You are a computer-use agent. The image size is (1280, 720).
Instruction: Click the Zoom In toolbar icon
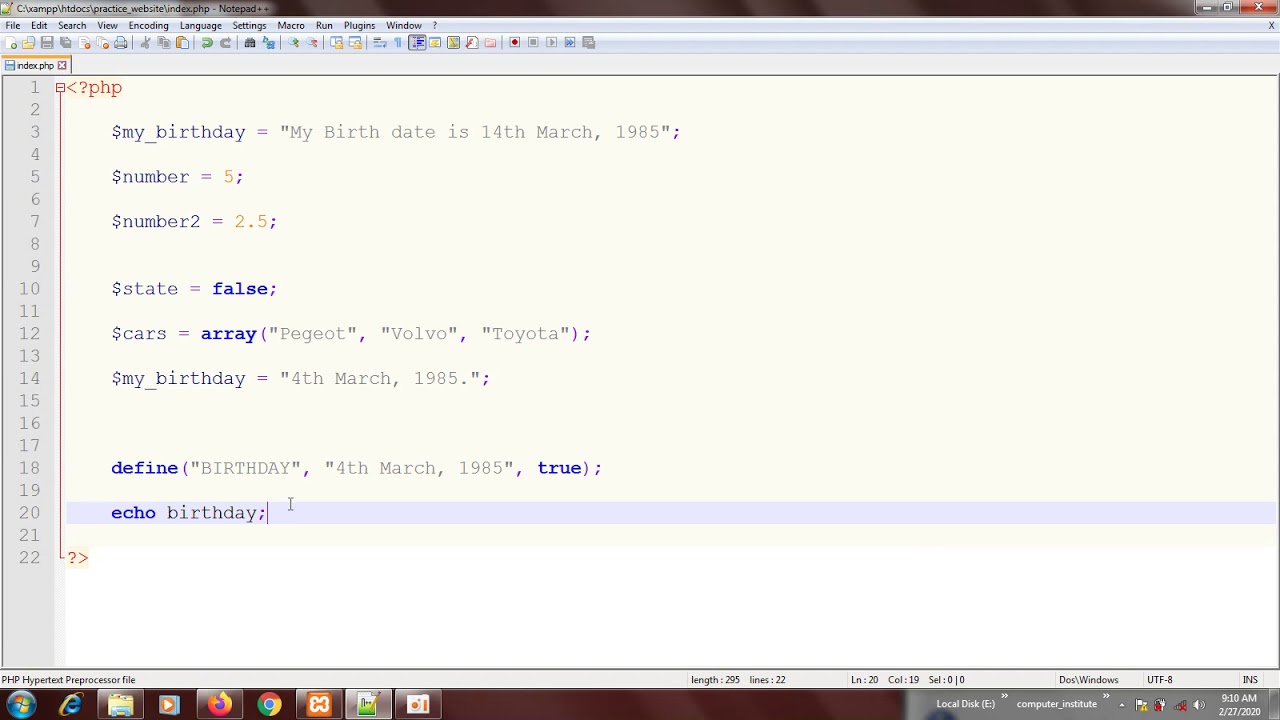coord(293,42)
